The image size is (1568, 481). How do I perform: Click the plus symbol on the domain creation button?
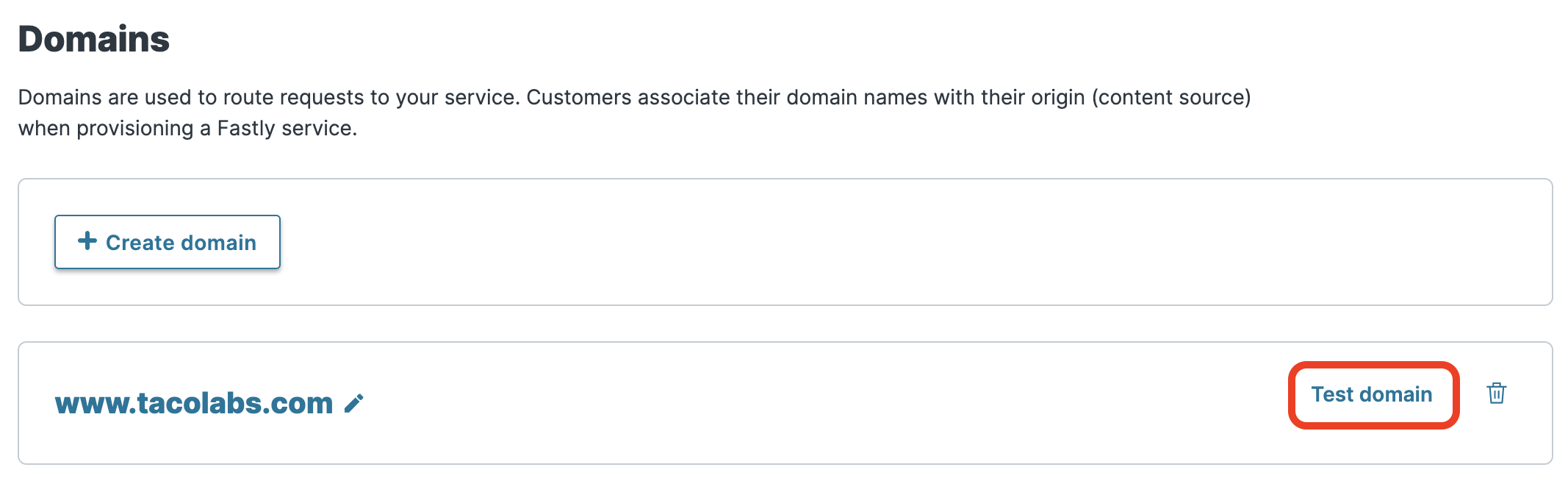[88, 240]
